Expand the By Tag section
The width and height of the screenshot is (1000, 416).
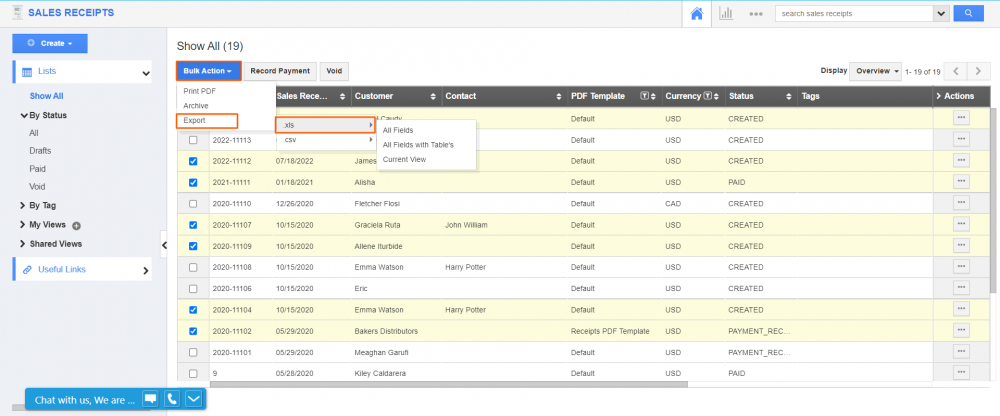point(40,206)
